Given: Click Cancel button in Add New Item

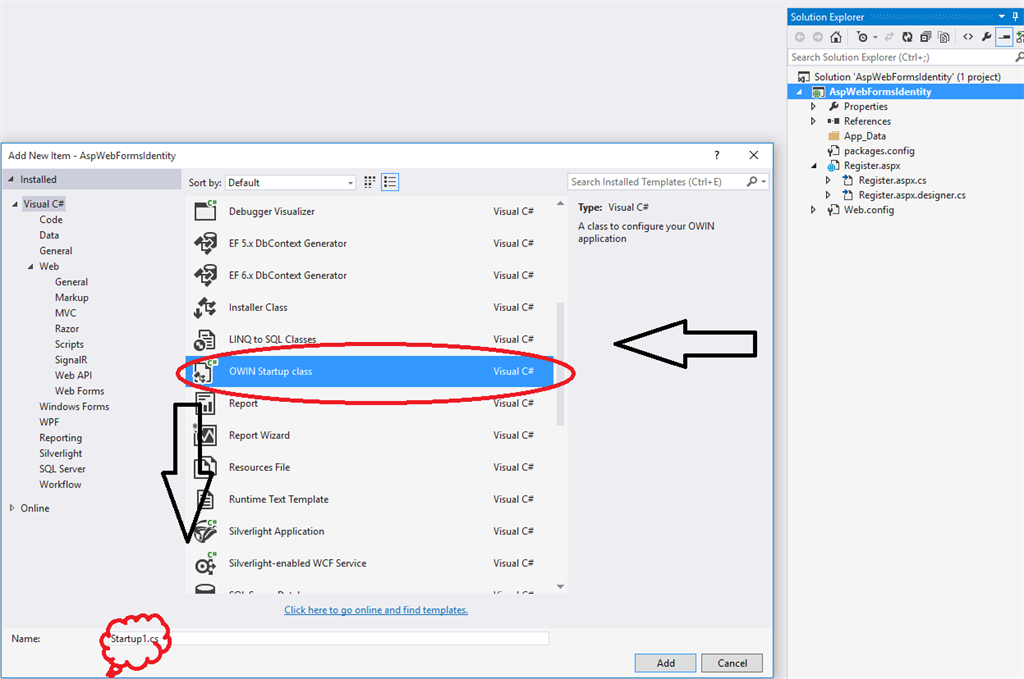Looking at the screenshot, I should 732,663.
